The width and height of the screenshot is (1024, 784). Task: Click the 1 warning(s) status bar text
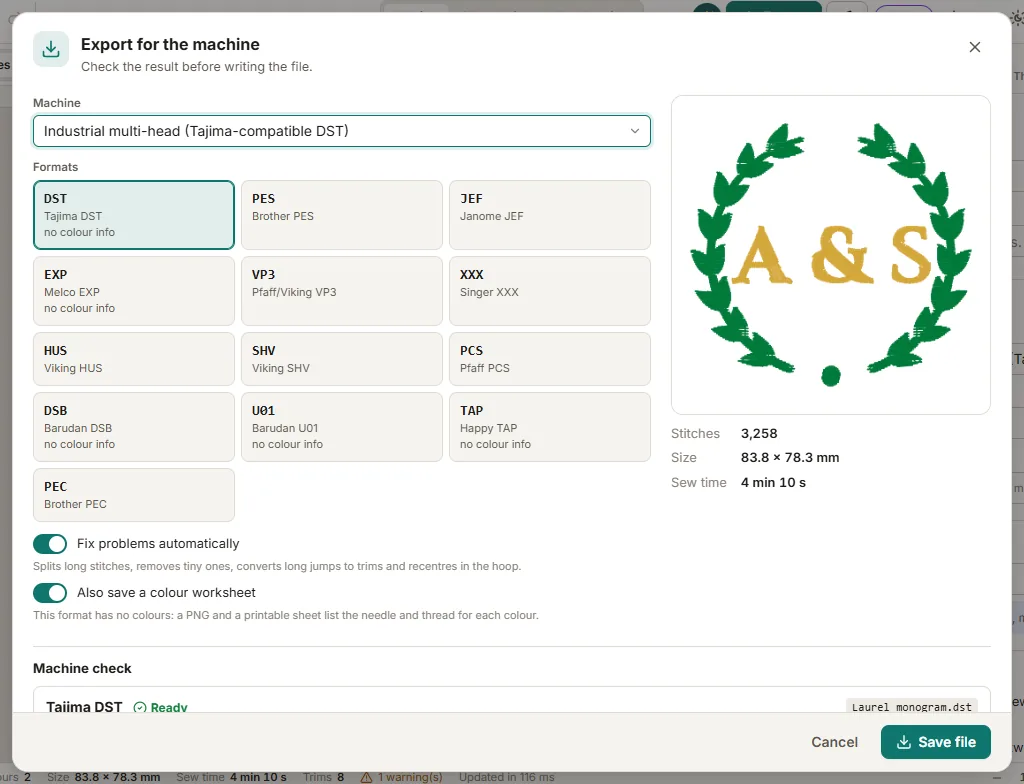[x=409, y=777]
